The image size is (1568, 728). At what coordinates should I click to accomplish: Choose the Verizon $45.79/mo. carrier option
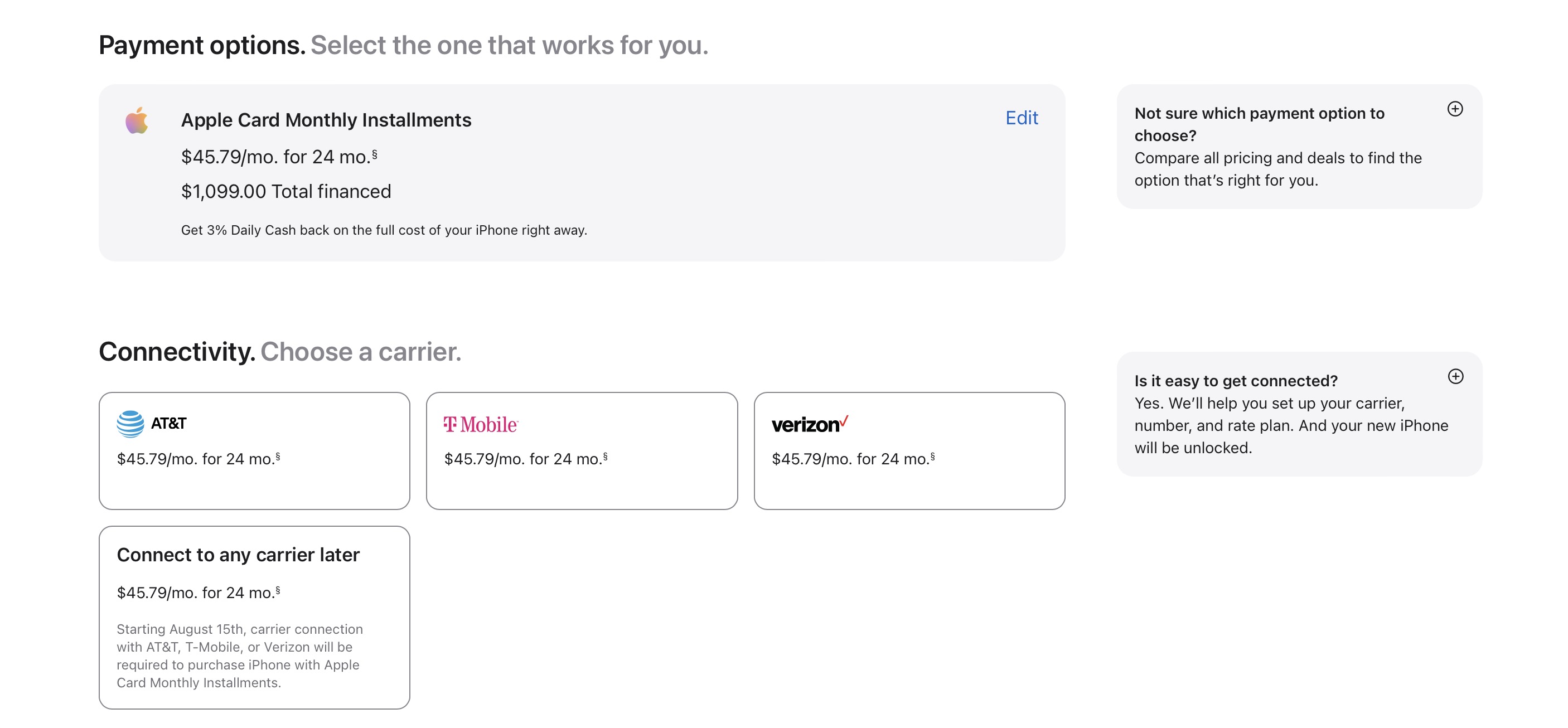pyautogui.click(x=909, y=450)
